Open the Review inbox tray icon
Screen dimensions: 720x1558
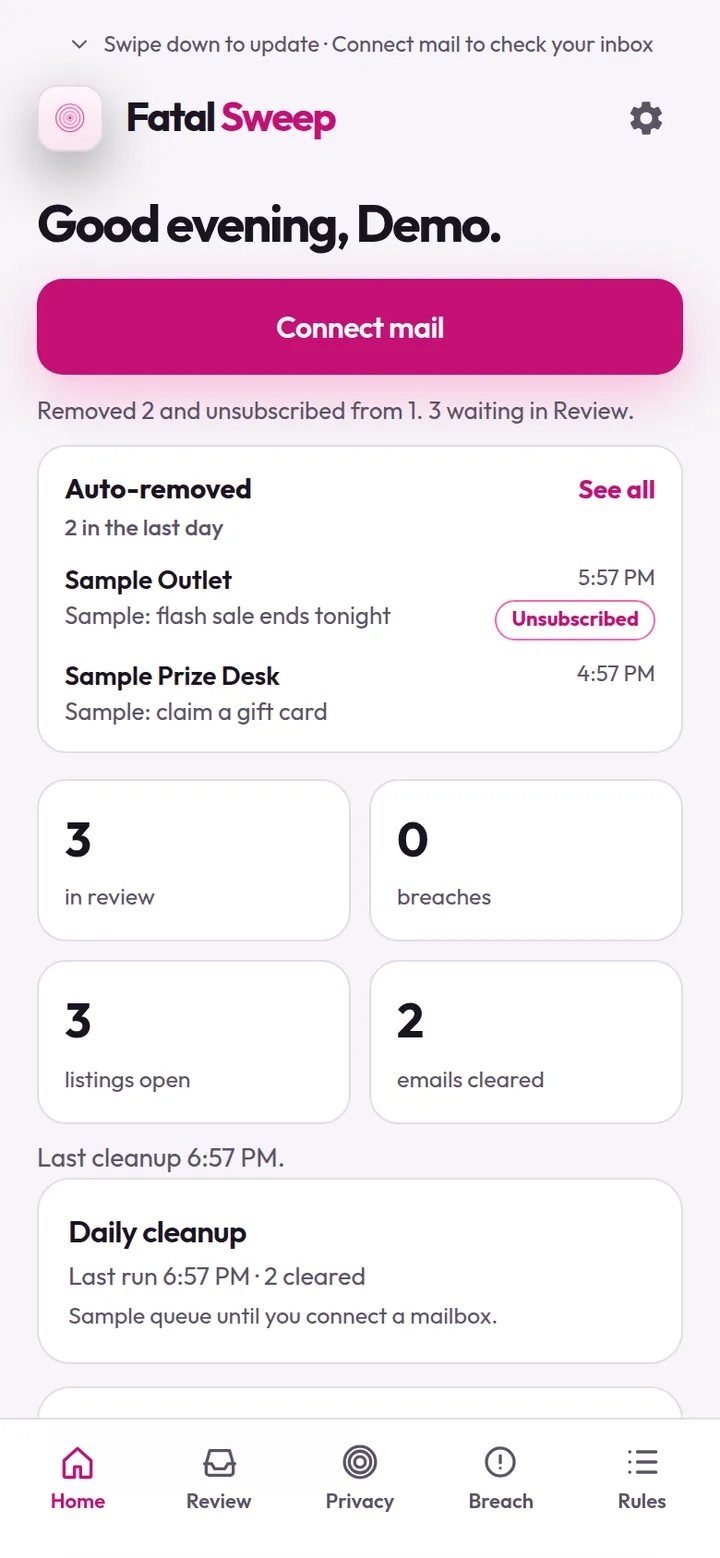(x=219, y=1463)
